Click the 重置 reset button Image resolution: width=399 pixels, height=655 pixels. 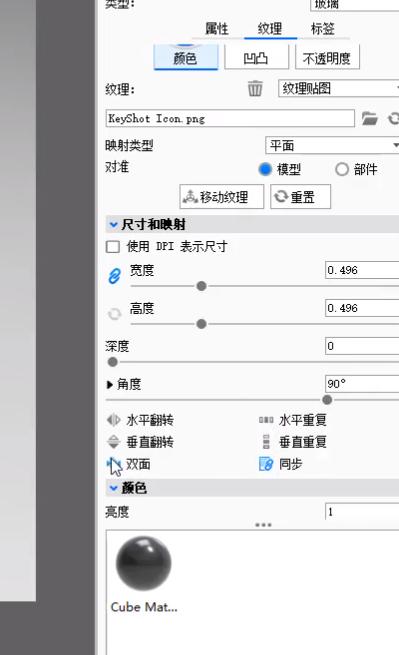point(300,196)
